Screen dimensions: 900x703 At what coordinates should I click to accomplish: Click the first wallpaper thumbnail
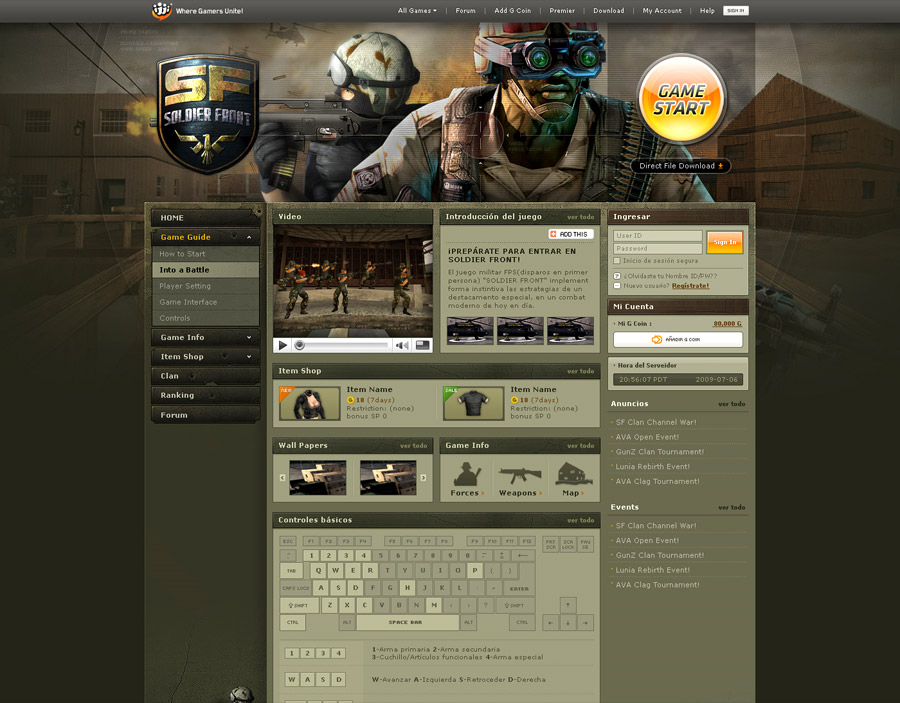(318, 477)
